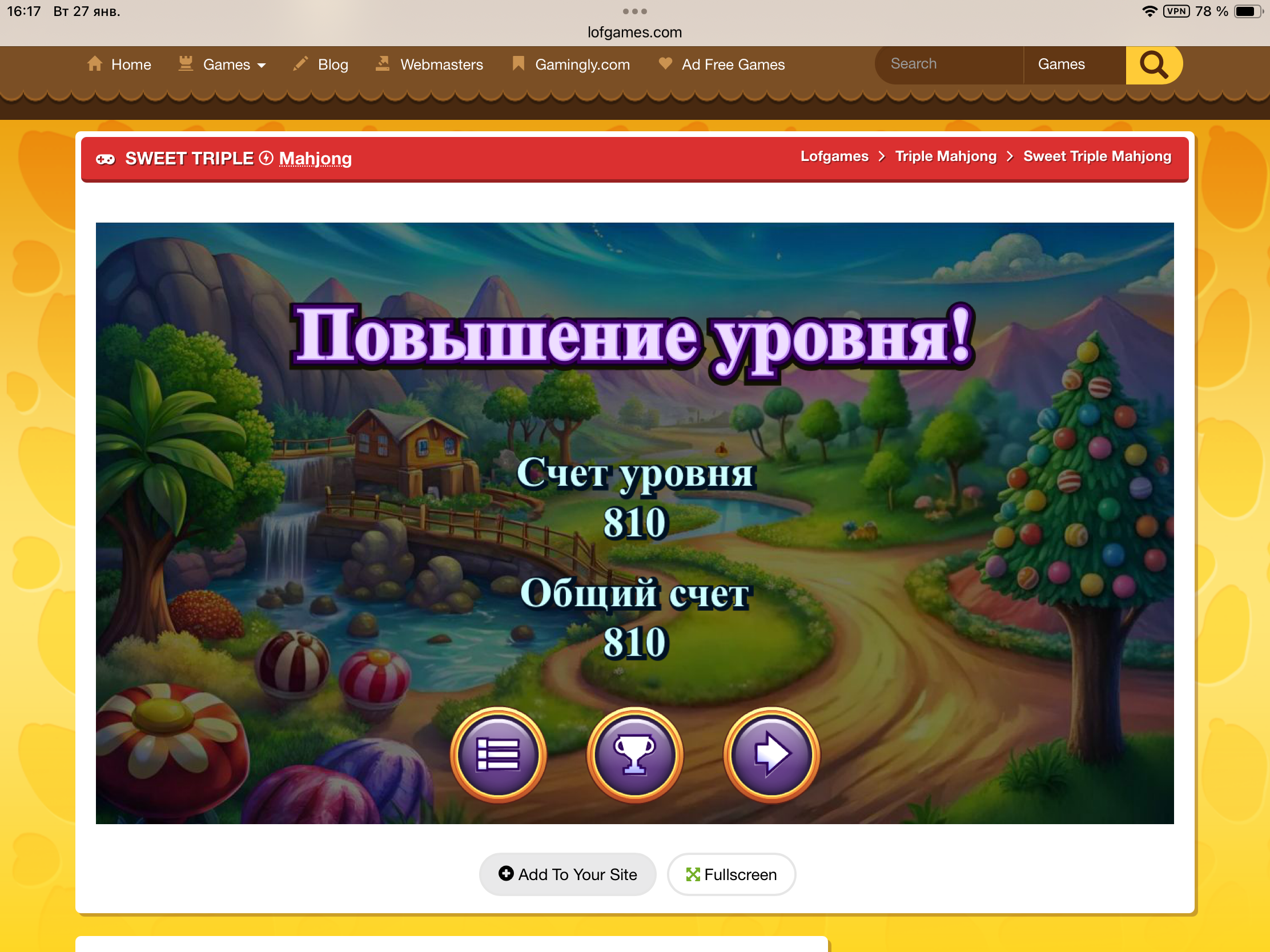Proceed to next level with arrow icon
The image size is (1270, 952).
pyautogui.click(x=770, y=756)
